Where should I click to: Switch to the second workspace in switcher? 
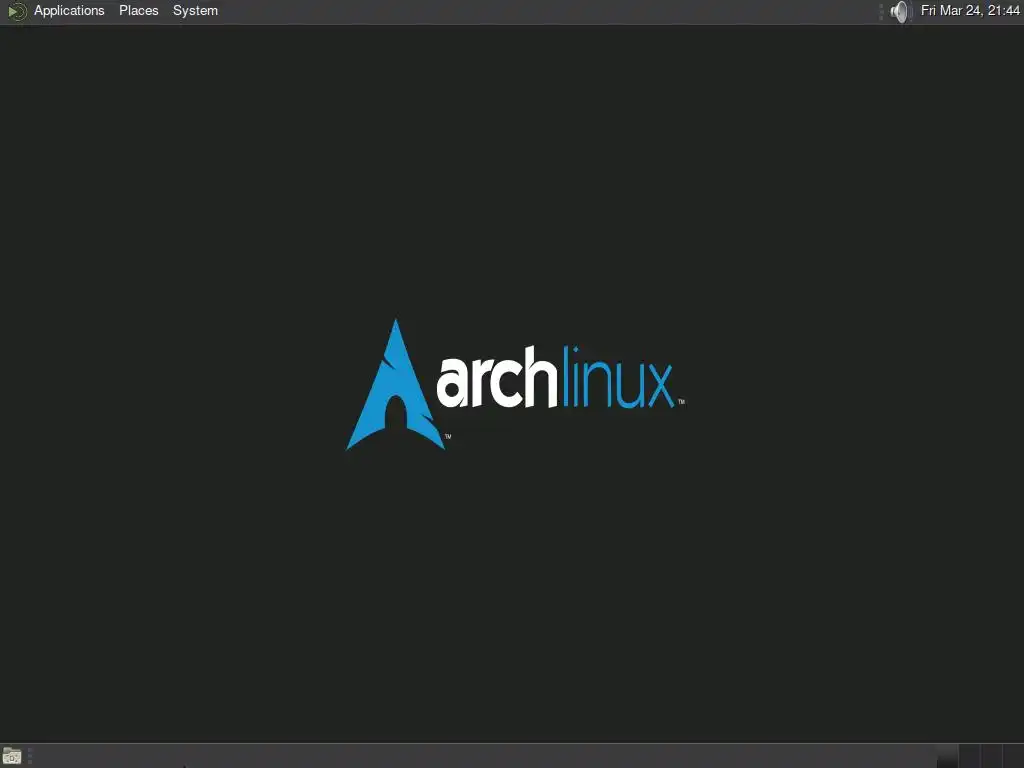coord(969,756)
